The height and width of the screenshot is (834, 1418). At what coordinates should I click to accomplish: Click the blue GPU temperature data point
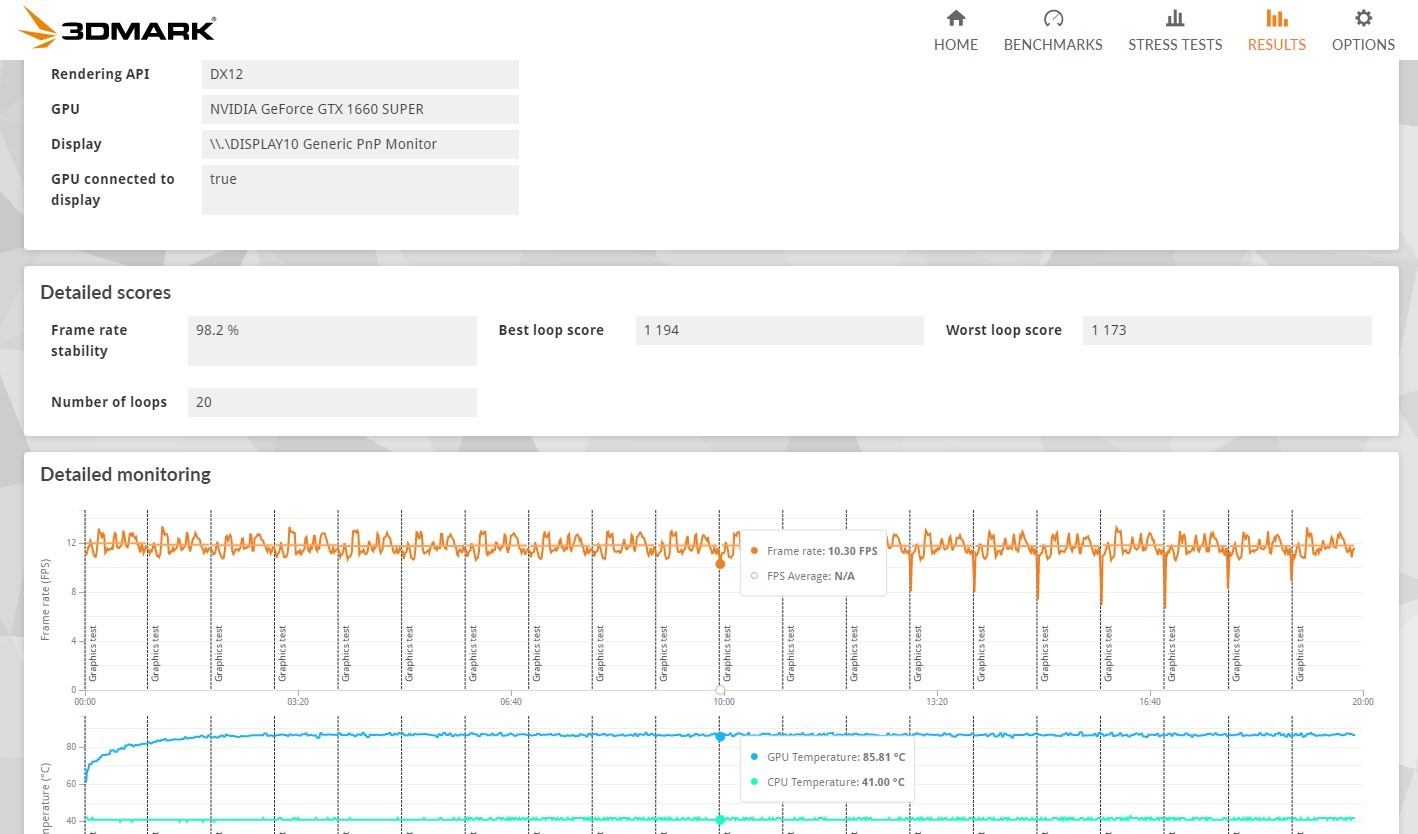coord(720,736)
